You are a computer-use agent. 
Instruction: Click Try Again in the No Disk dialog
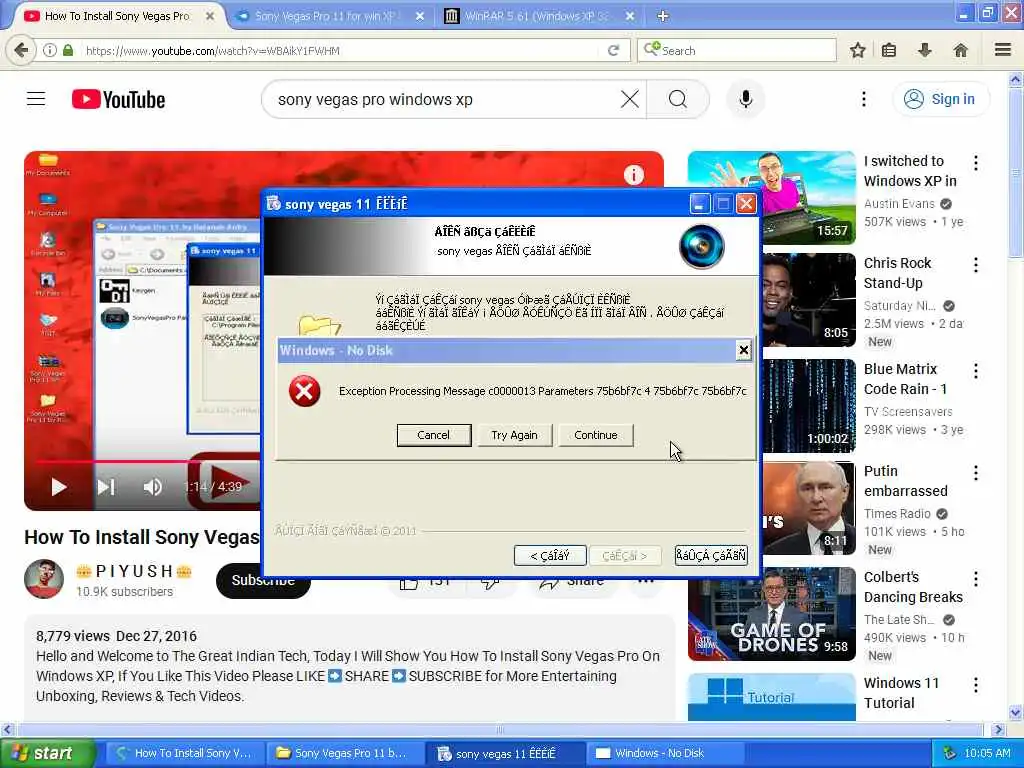click(x=515, y=435)
